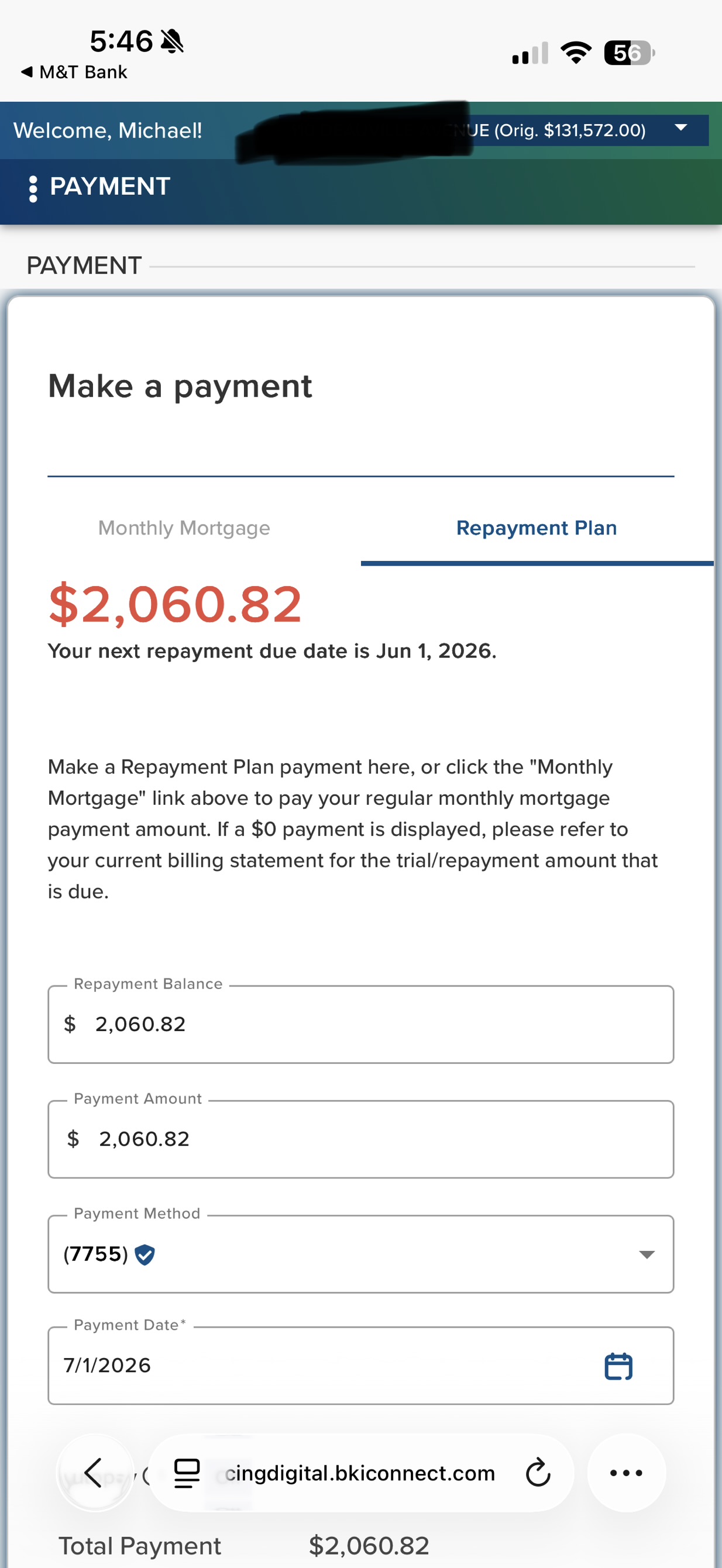722x1568 pixels.
Task: Open the three-dot PAYMENT menu icon
Action: [33, 188]
